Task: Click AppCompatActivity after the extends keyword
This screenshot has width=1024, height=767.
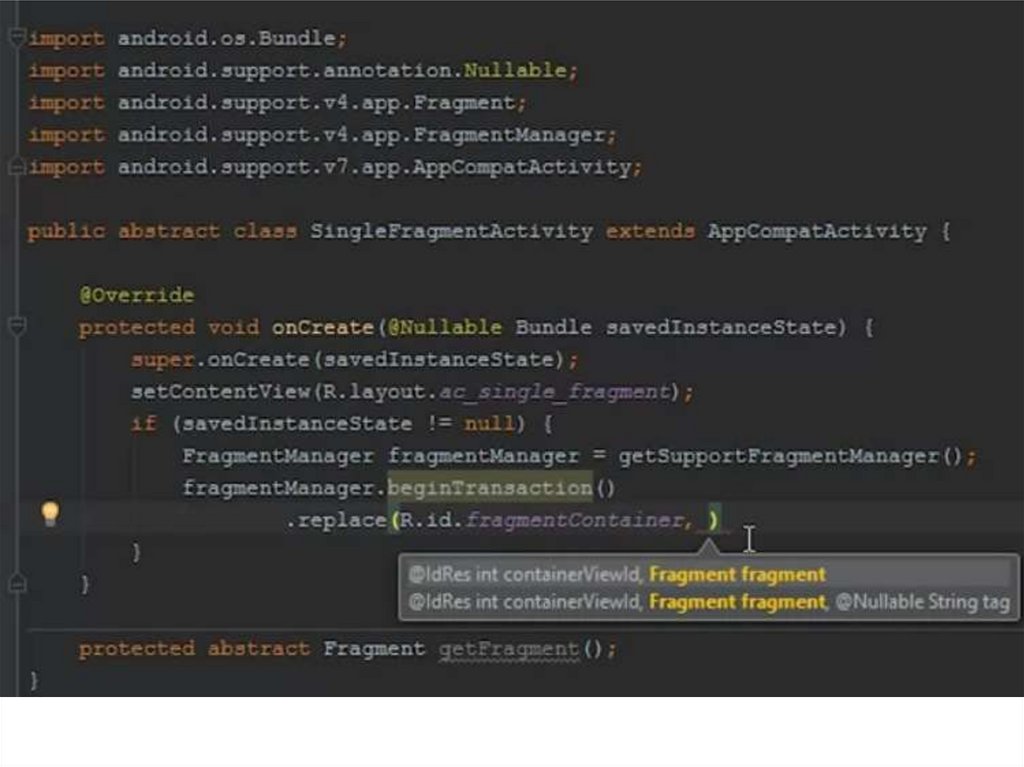Action: 817,231
